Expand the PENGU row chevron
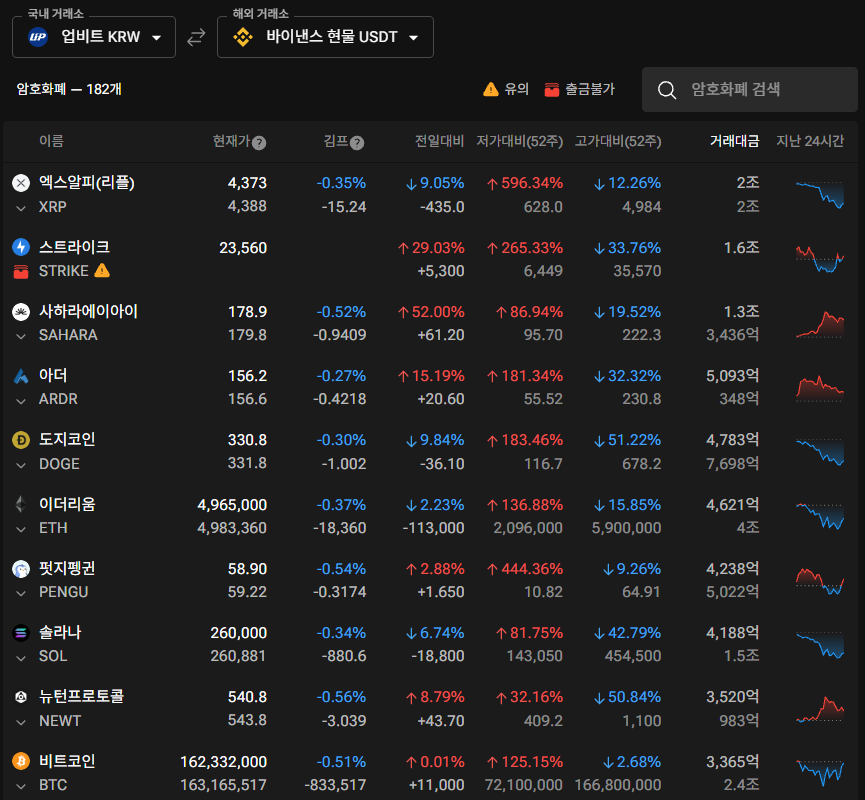Image resolution: width=865 pixels, height=800 pixels. (x=21, y=593)
